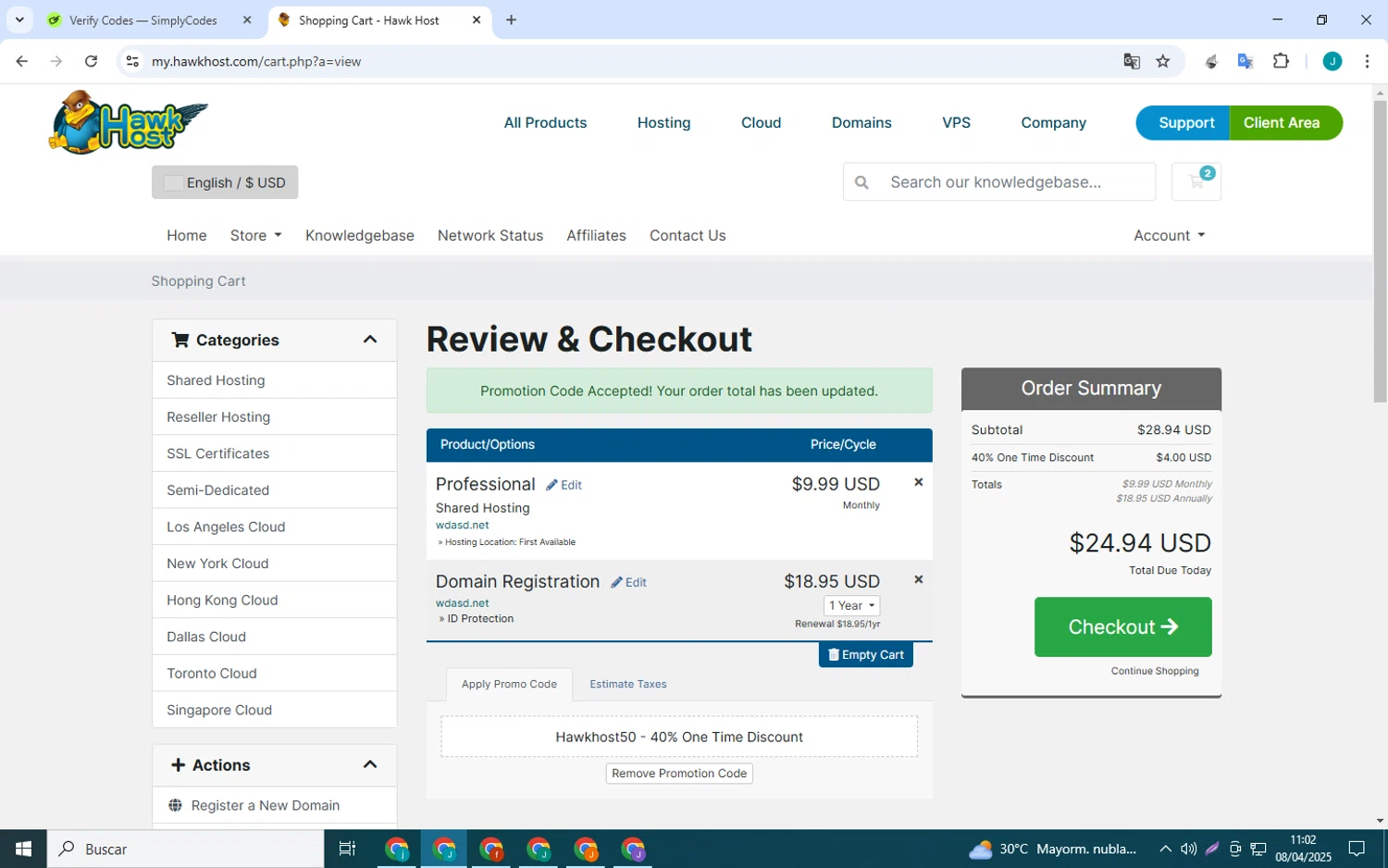Remove the Domain Registration item from cart
The image size is (1388, 868).
pyautogui.click(x=918, y=579)
